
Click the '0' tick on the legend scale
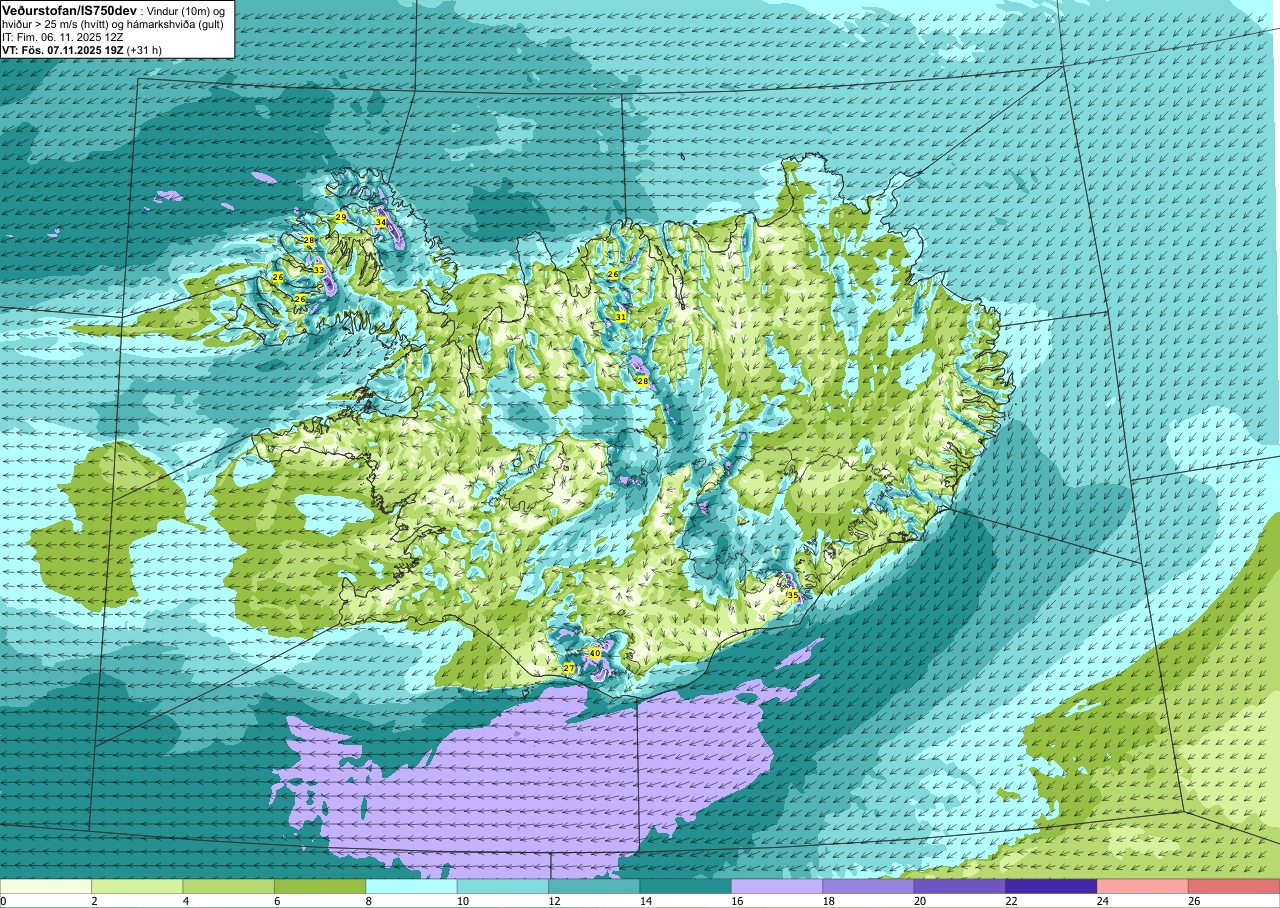3,901
